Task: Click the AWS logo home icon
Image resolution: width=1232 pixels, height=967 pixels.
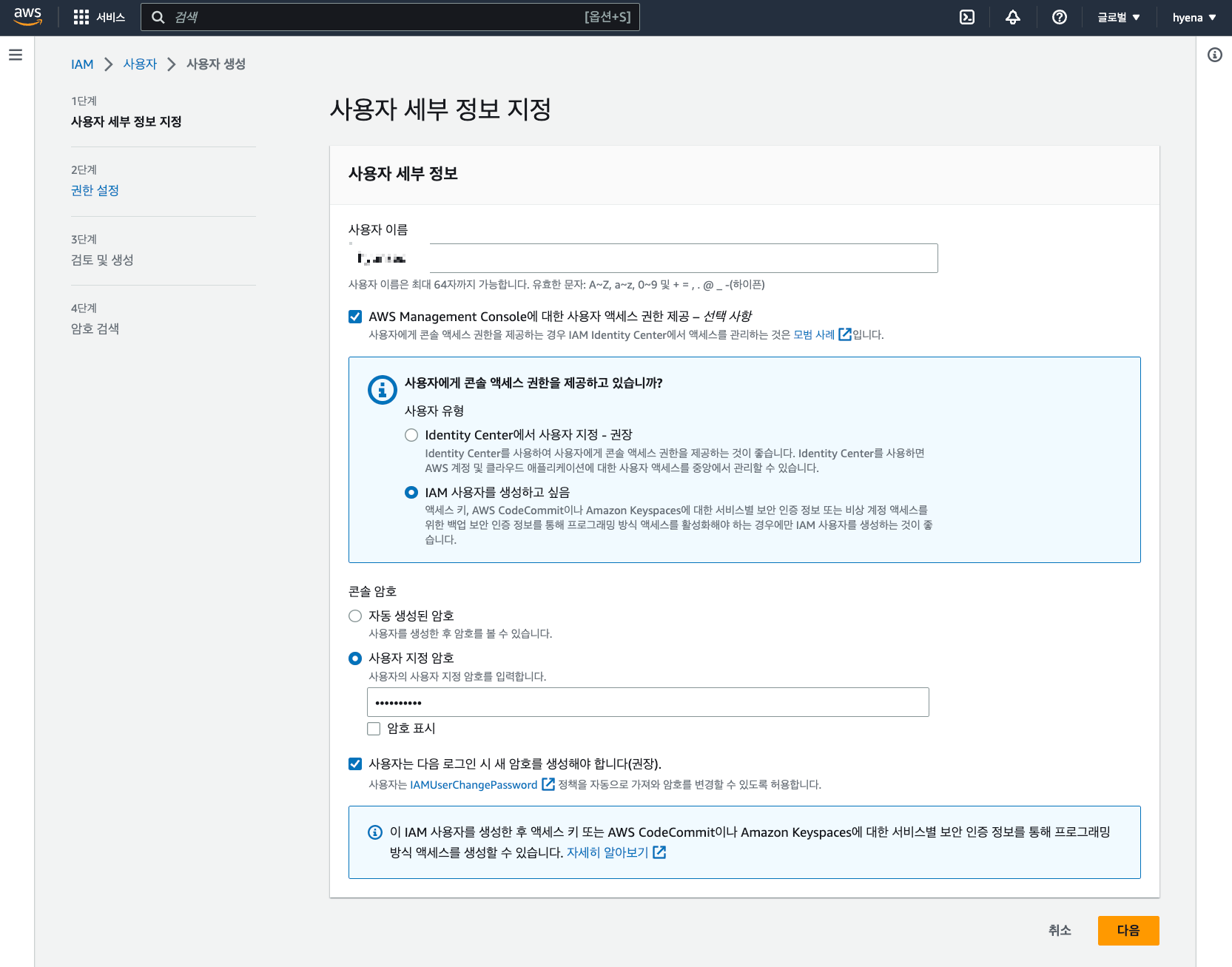Action: pyautogui.click(x=27, y=17)
